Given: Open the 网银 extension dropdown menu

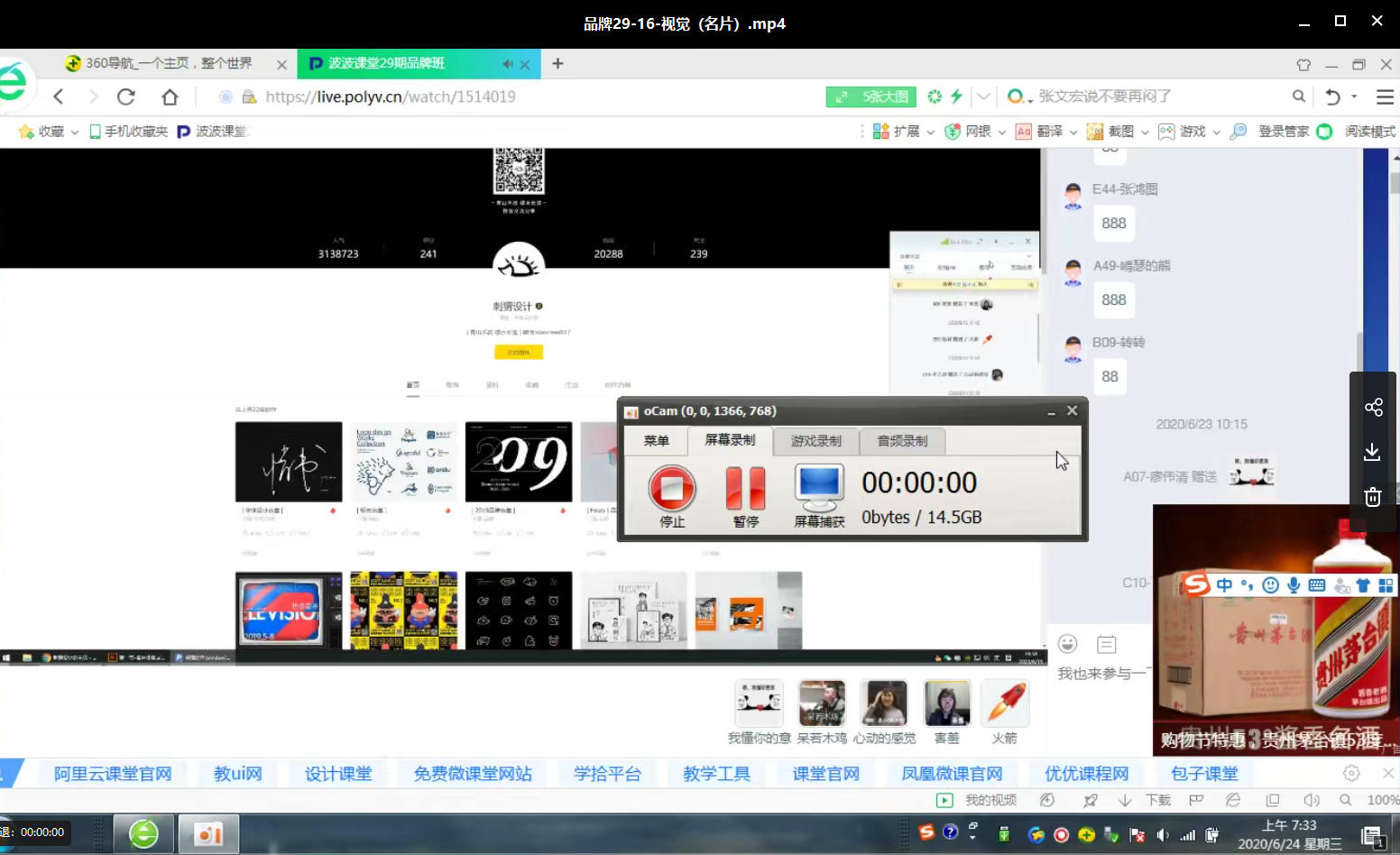Looking at the screenshot, I should tap(992, 131).
